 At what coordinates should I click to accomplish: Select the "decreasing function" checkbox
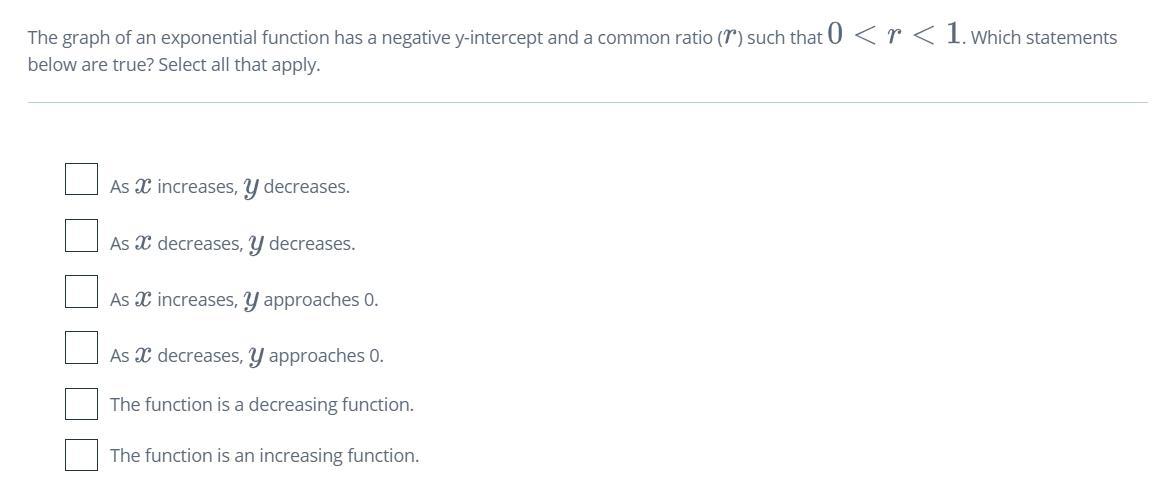point(81,404)
